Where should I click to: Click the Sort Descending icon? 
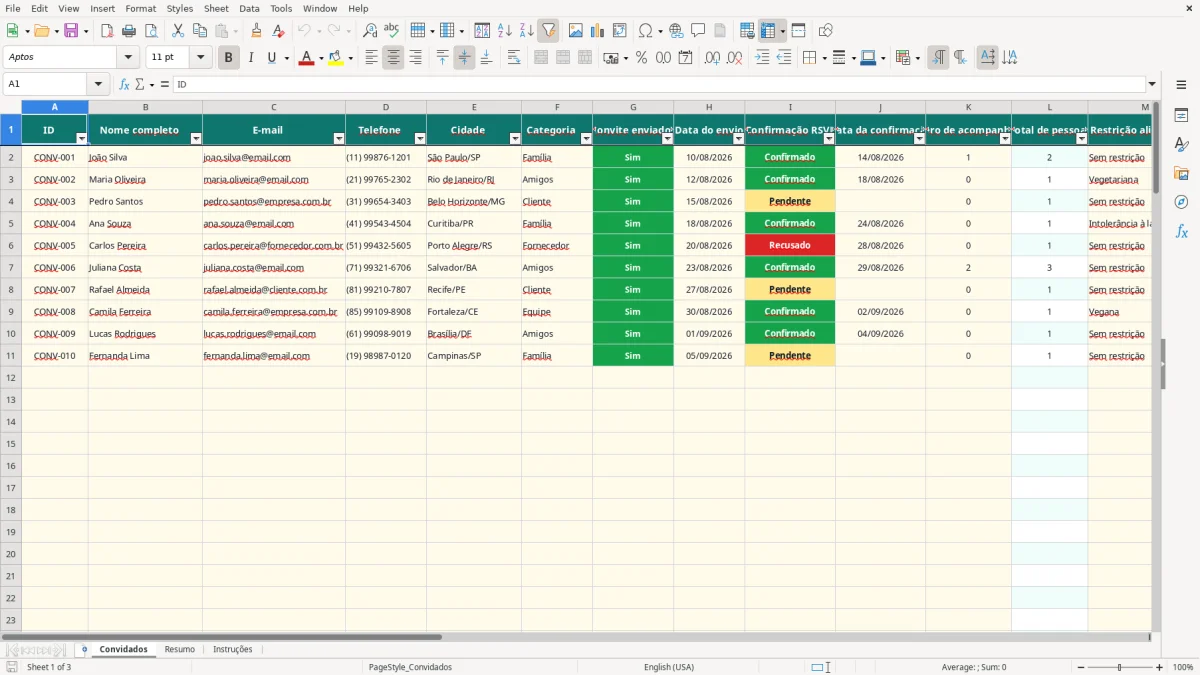(527, 31)
